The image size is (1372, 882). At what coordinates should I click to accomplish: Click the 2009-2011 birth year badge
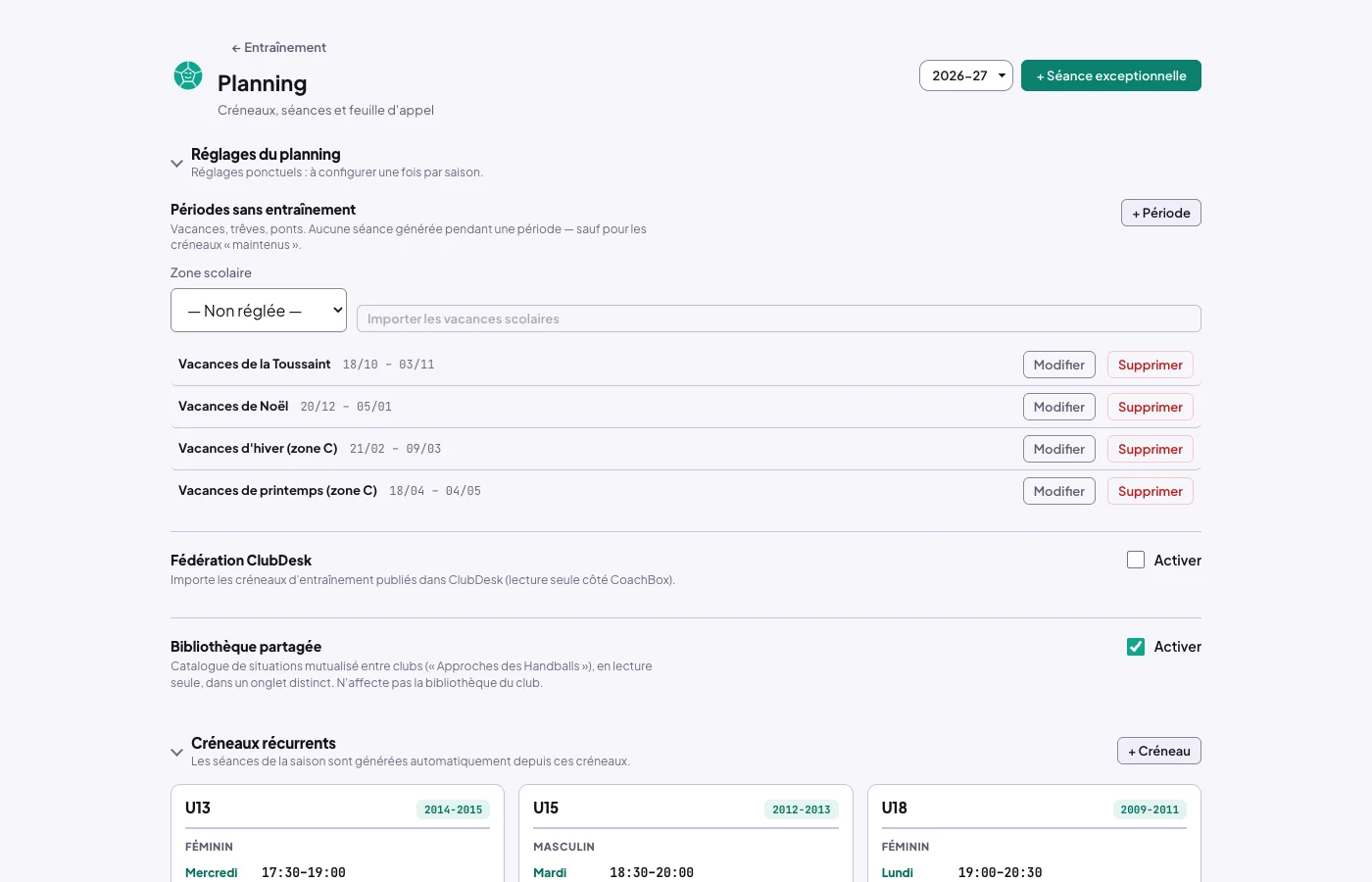(x=1150, y=809)
